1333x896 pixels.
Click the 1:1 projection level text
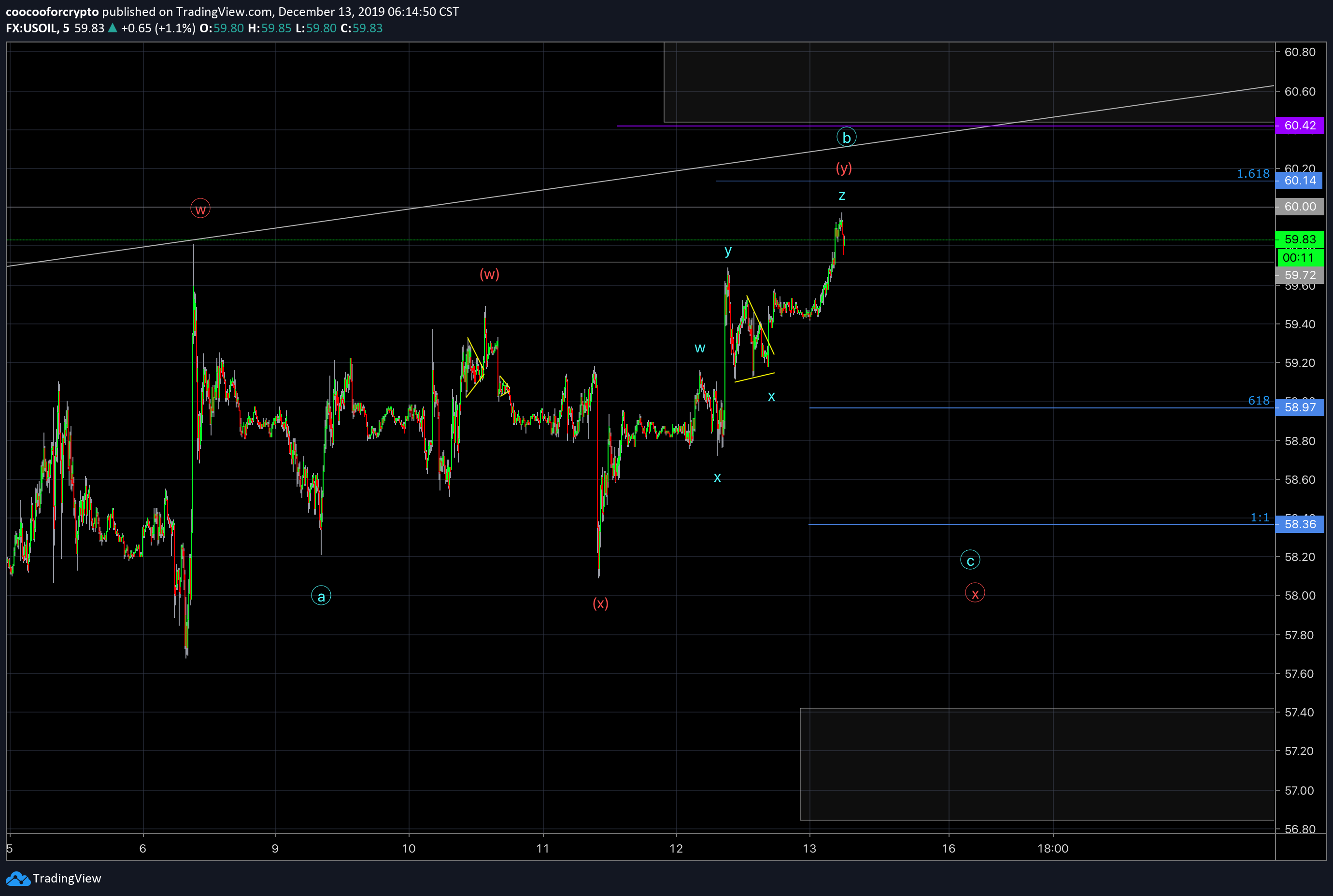tap(1260, 517)
